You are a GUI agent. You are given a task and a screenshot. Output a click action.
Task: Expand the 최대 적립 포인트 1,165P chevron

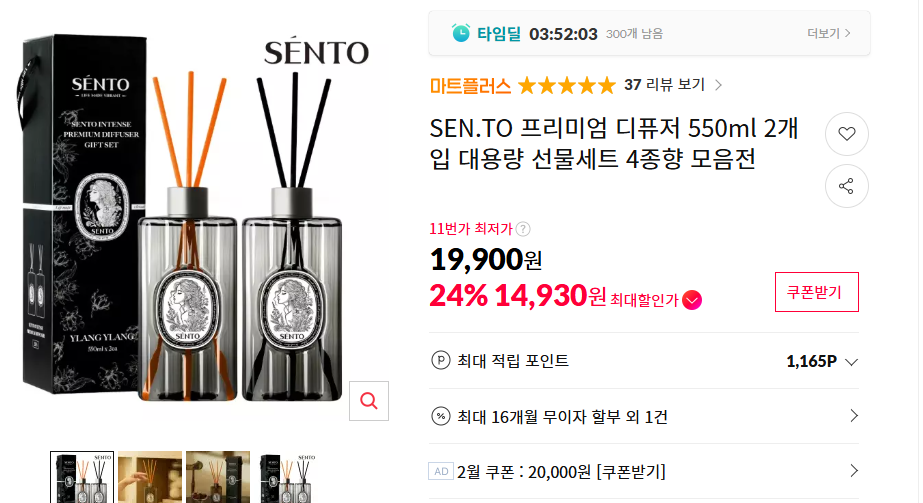851,362
